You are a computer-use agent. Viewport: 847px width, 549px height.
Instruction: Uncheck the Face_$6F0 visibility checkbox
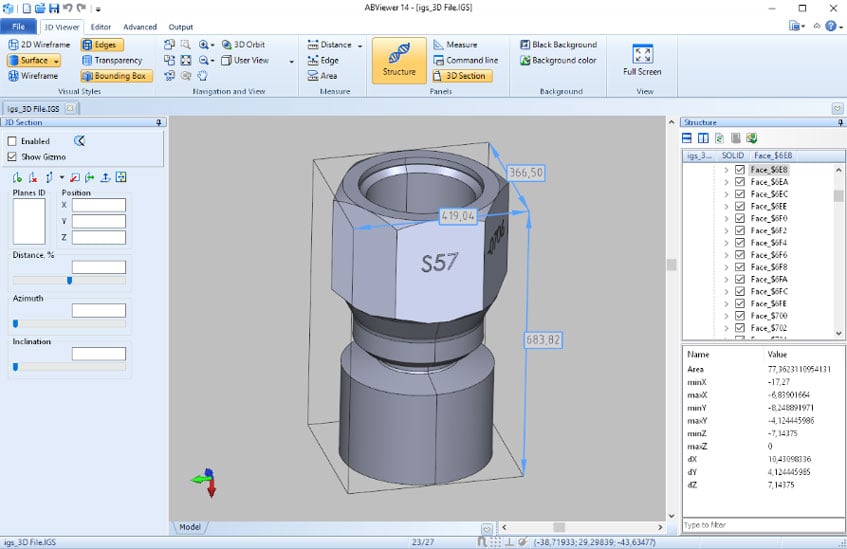740,218
